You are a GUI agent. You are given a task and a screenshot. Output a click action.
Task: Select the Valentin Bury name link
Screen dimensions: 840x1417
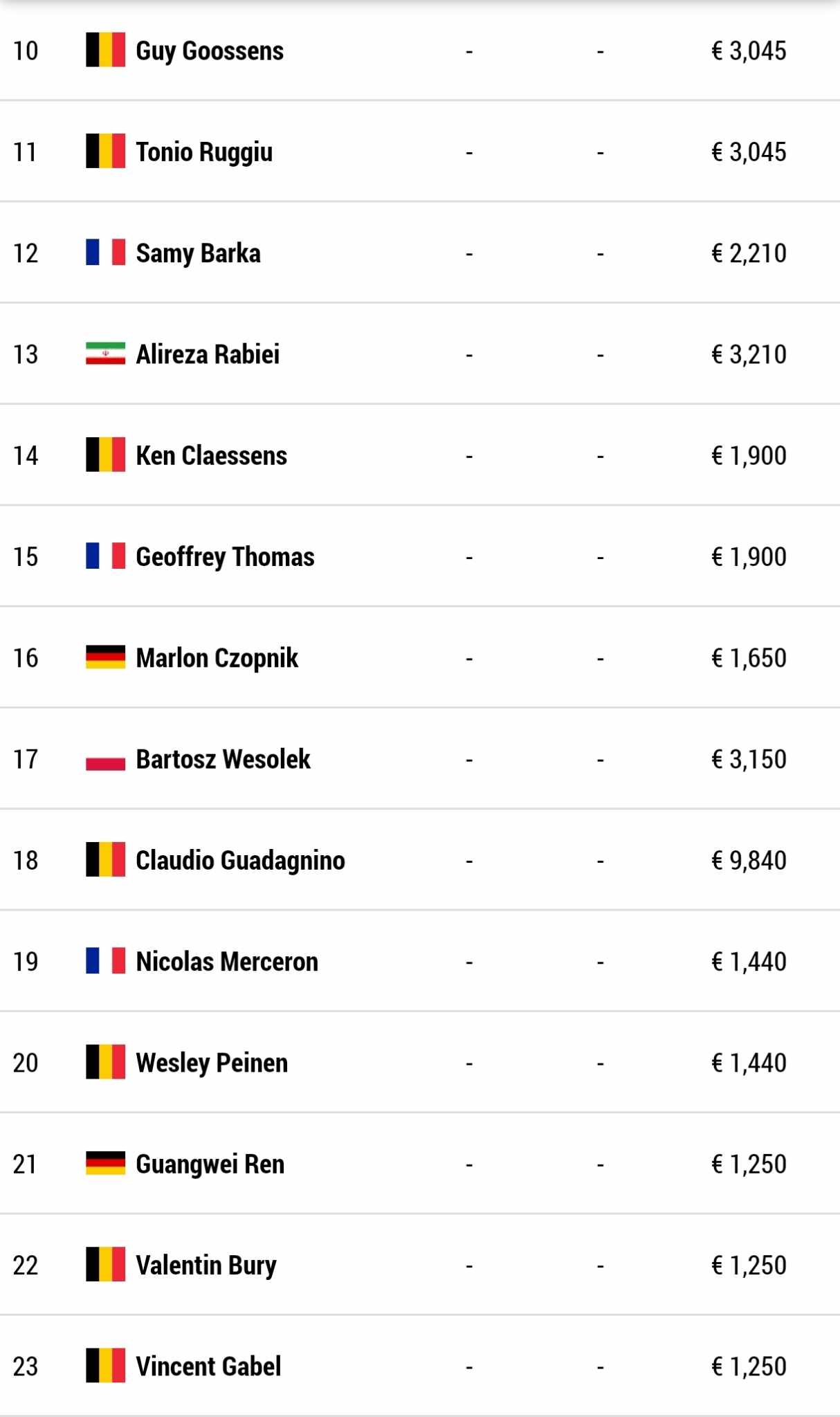[206, 1265]
